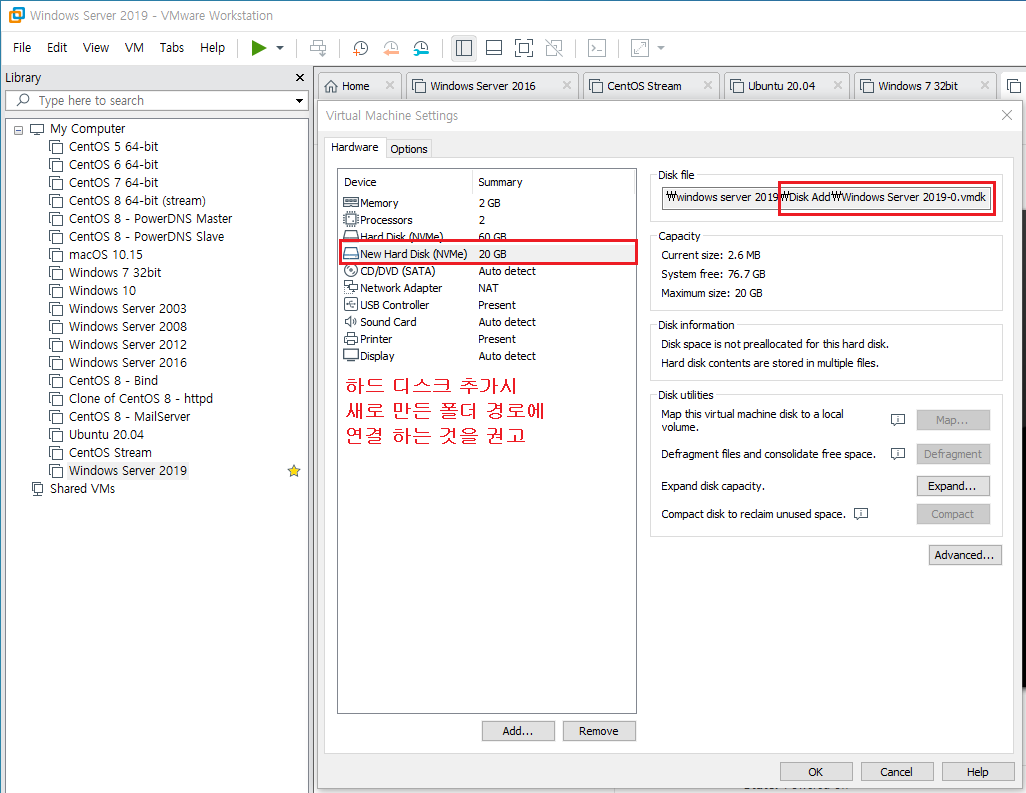Close the CentOS Stream tab
The width and height of the screenshot is (1026, 793).
pos(707,85)
